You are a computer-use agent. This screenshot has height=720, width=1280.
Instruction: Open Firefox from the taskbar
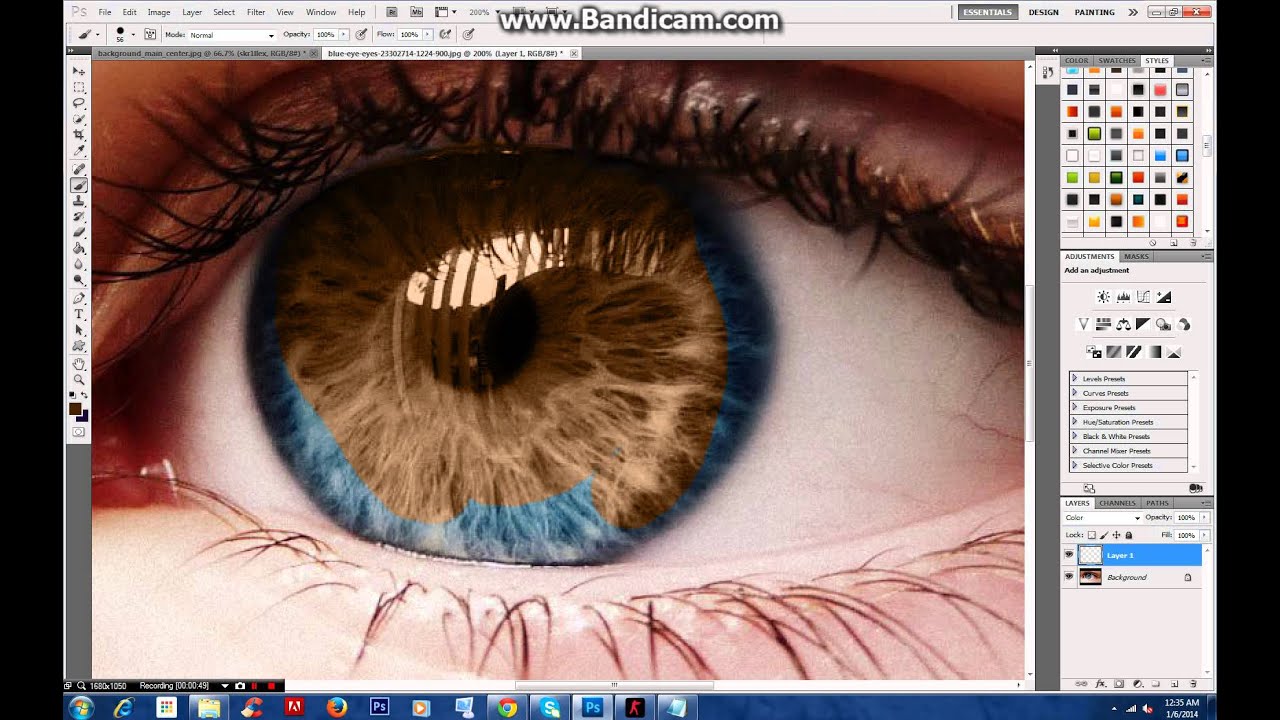336,707
